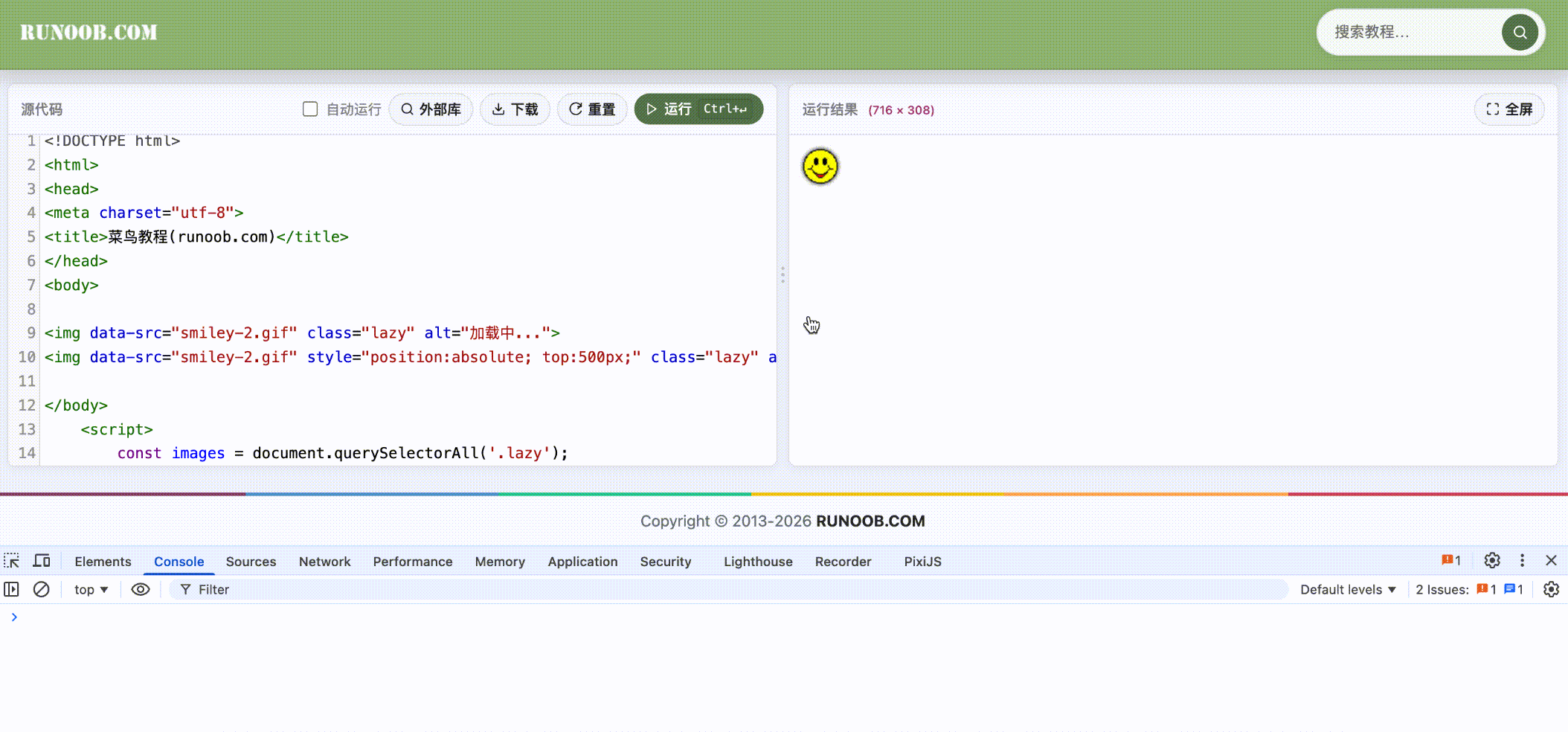The height and width of the screenshot is (732, 1568).
Task: Click the querySelectorAll code line 14
Action: click(342, 453)
